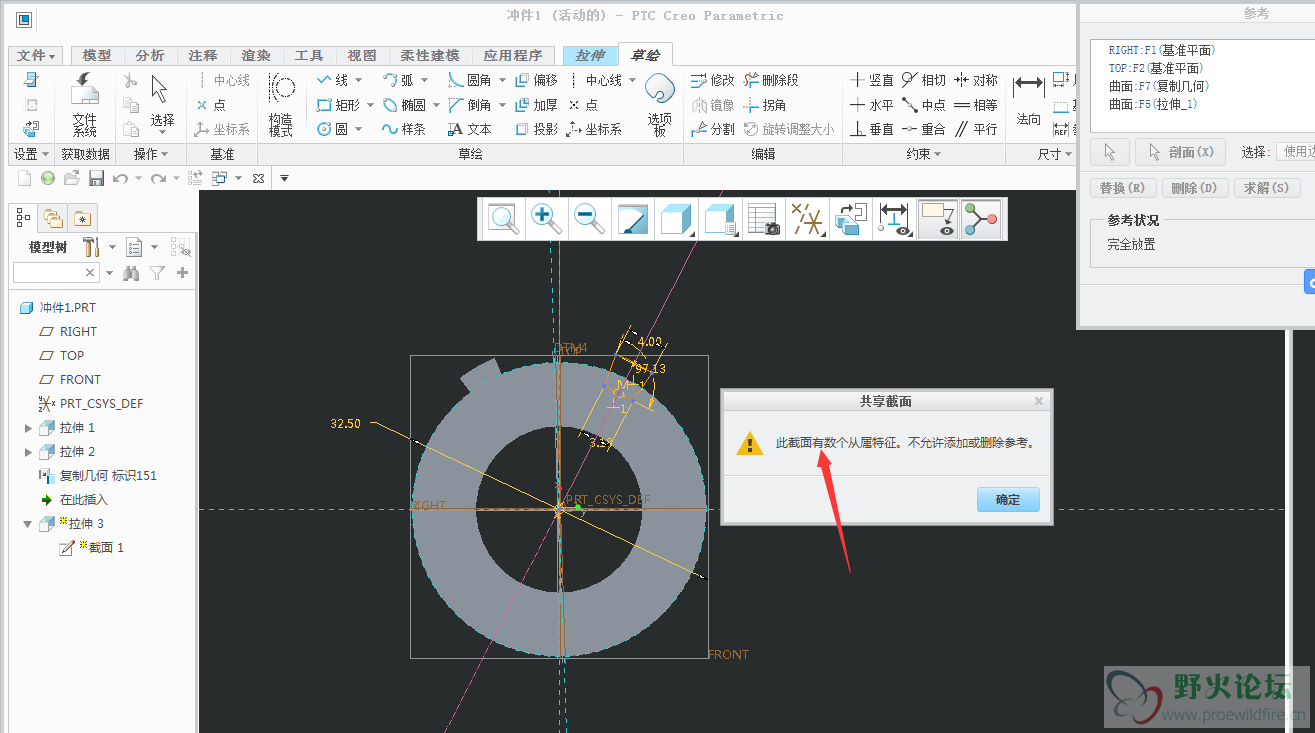Apply the Horizontal (水平) constraint

[872, 105]
